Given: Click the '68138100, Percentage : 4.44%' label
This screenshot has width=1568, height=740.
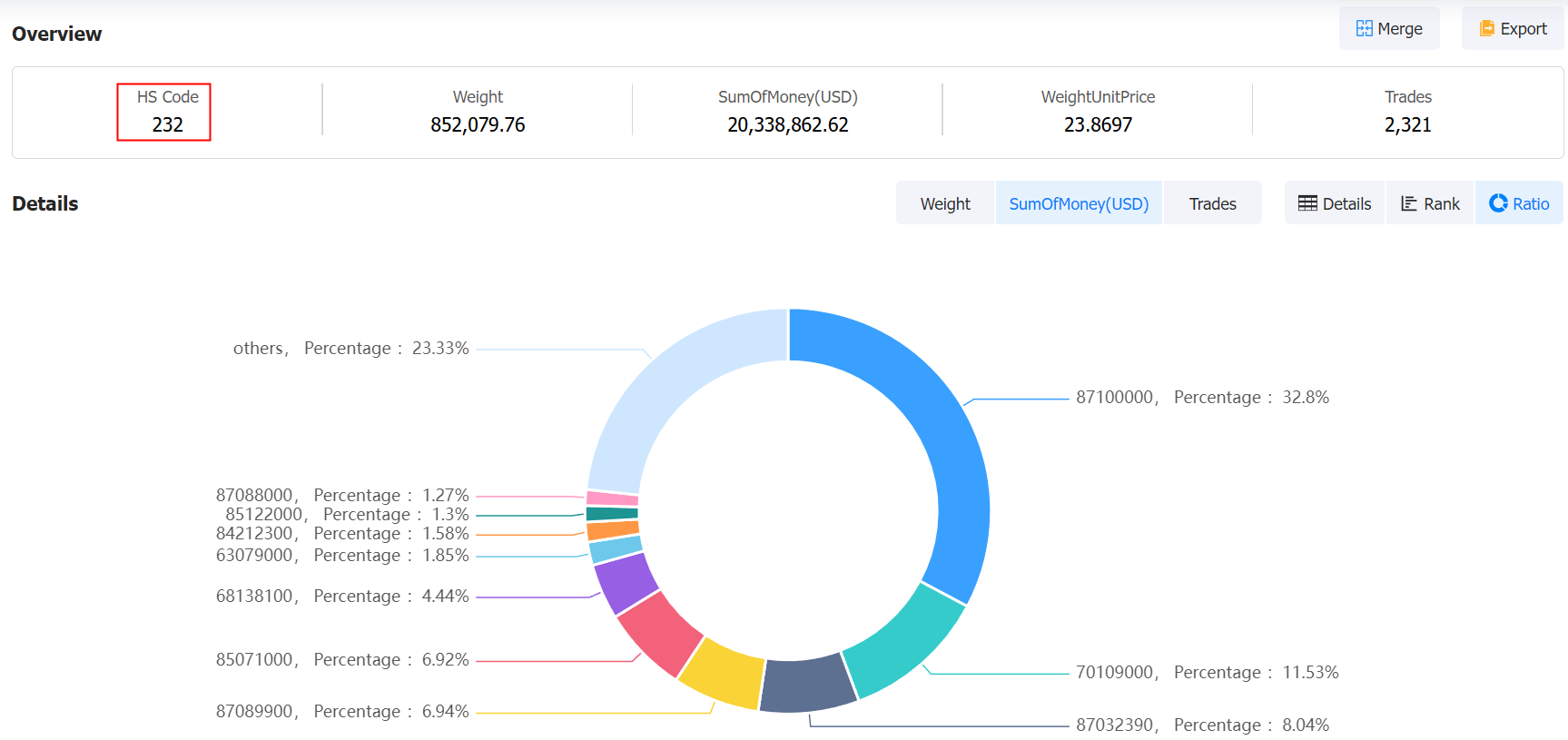Looking at the screenshot, I should tap(342, 596).
